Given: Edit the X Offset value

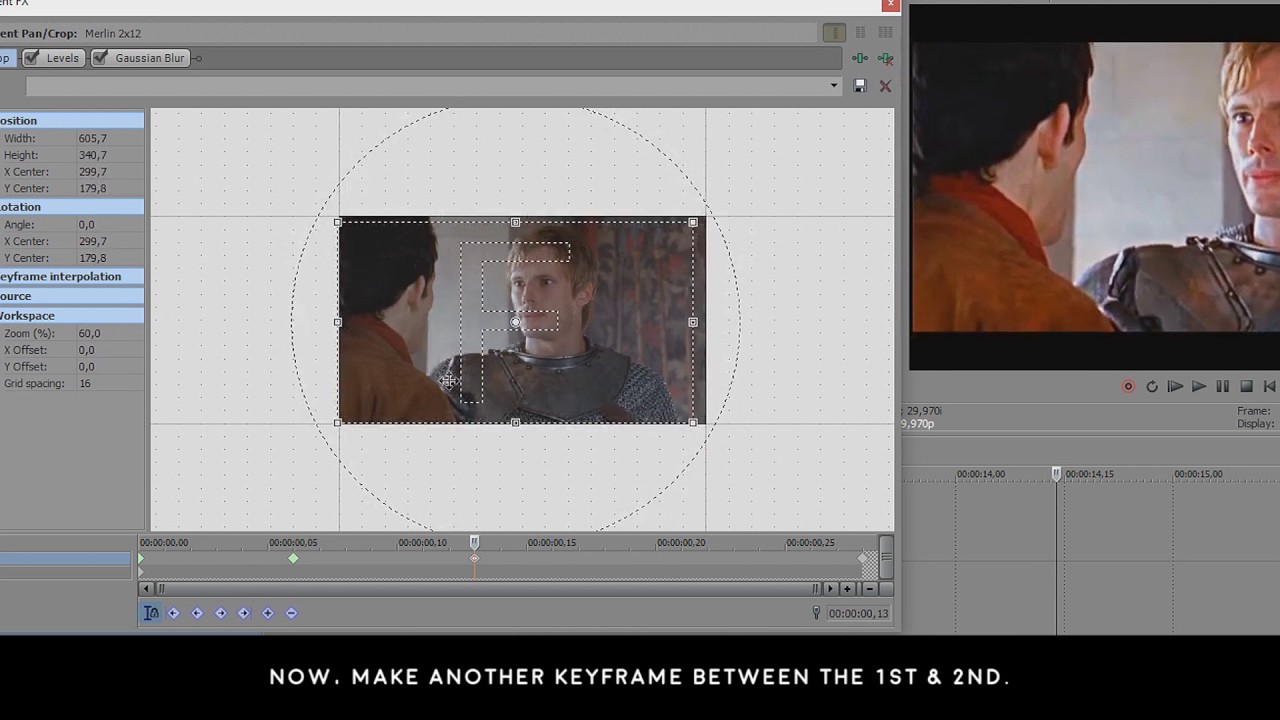Looking at the screenshot, I should pos(108,350).
